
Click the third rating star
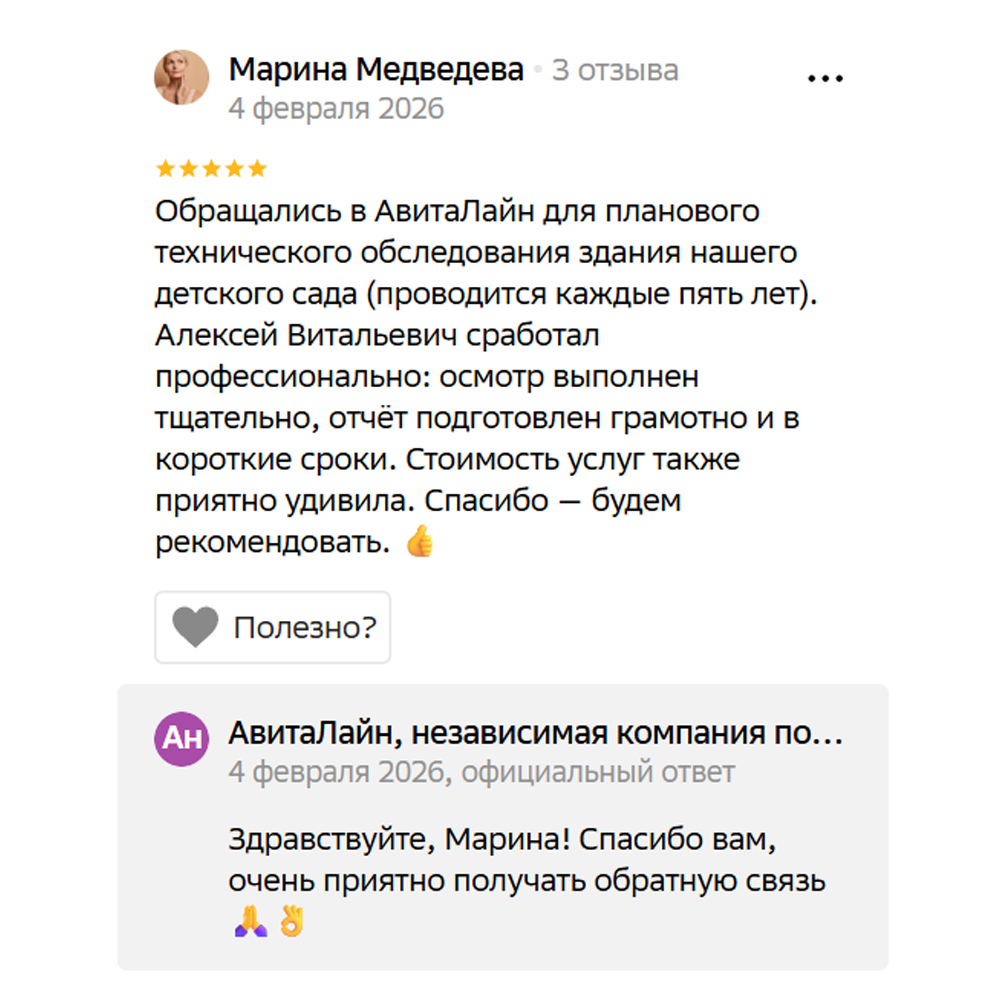212,168
